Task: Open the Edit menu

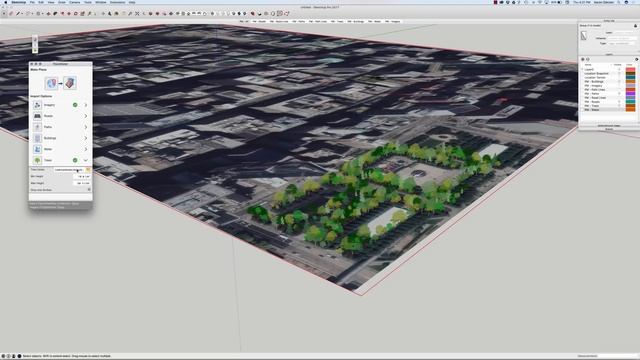Action: [41, 2]
